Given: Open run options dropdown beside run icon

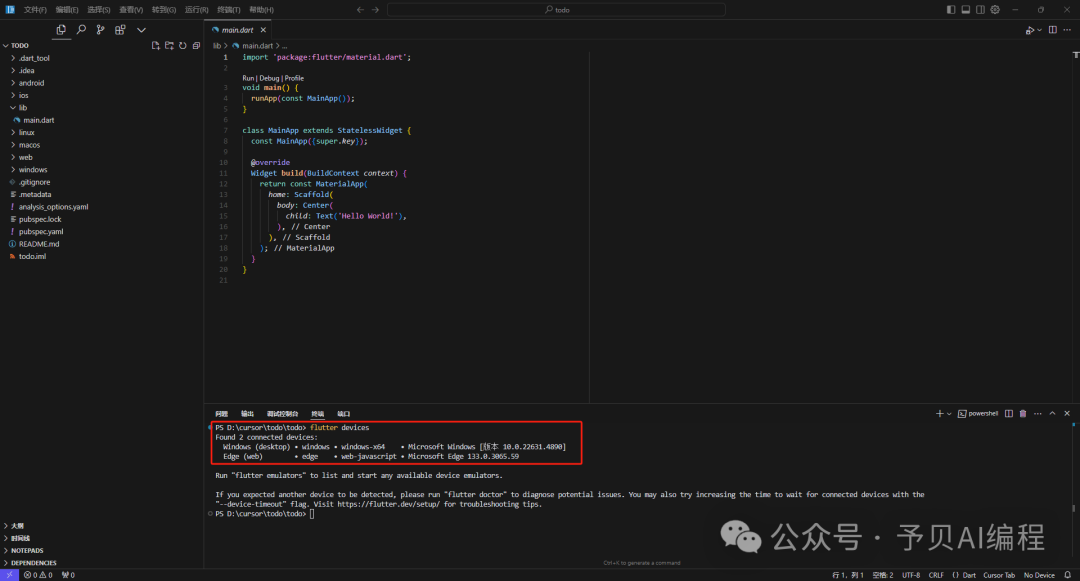Looking at the screenshot, I should click(1039, 30).
